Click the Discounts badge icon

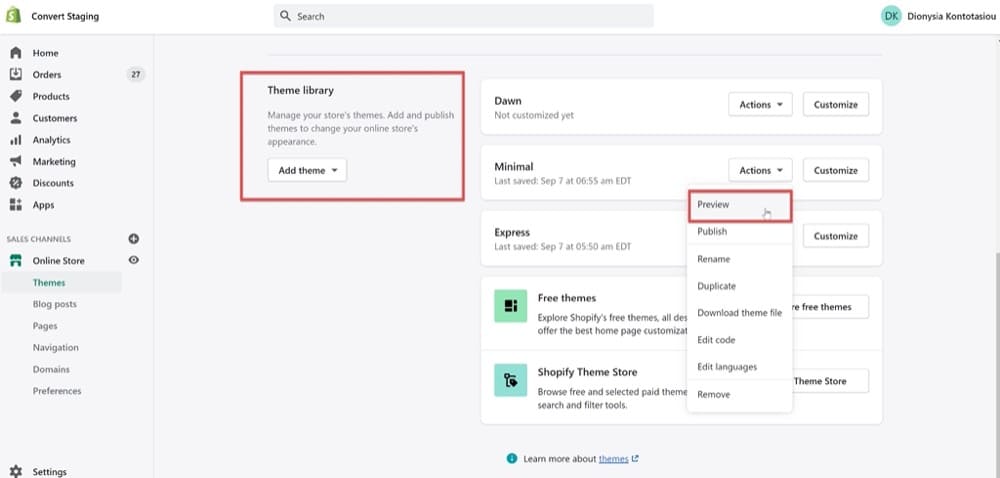point(16,183)
